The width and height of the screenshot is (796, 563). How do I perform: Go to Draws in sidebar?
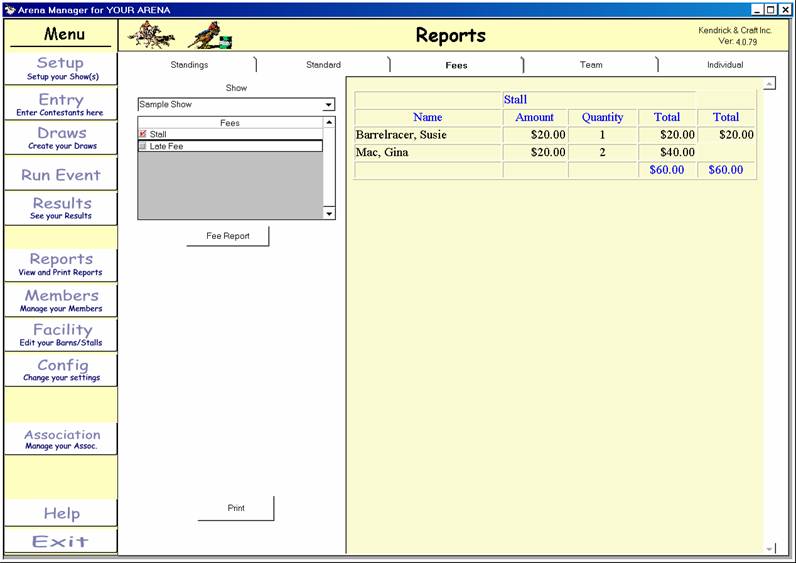point(60,138)
